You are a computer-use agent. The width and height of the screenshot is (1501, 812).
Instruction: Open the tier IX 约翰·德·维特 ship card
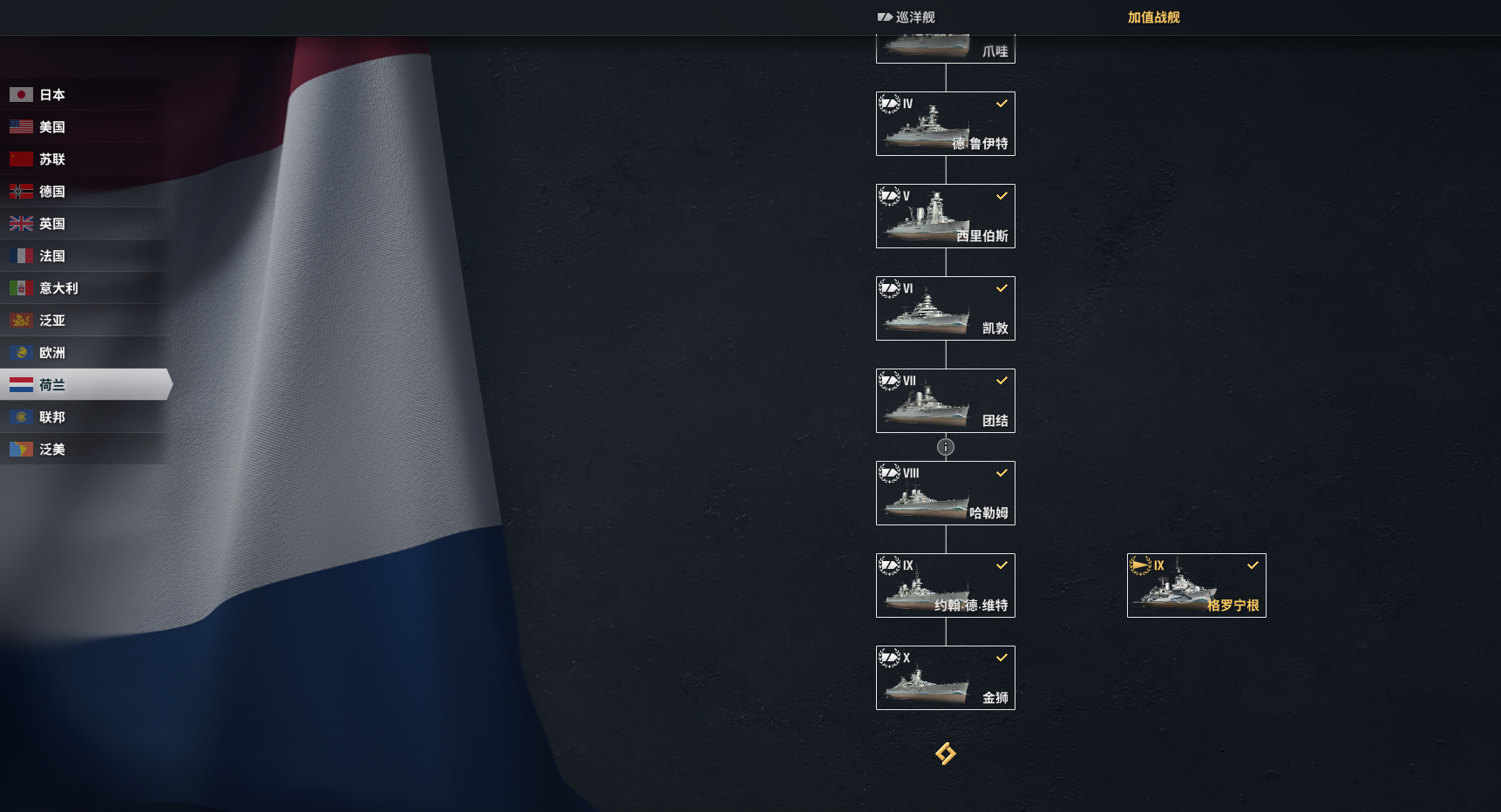[x=946, y=585]
